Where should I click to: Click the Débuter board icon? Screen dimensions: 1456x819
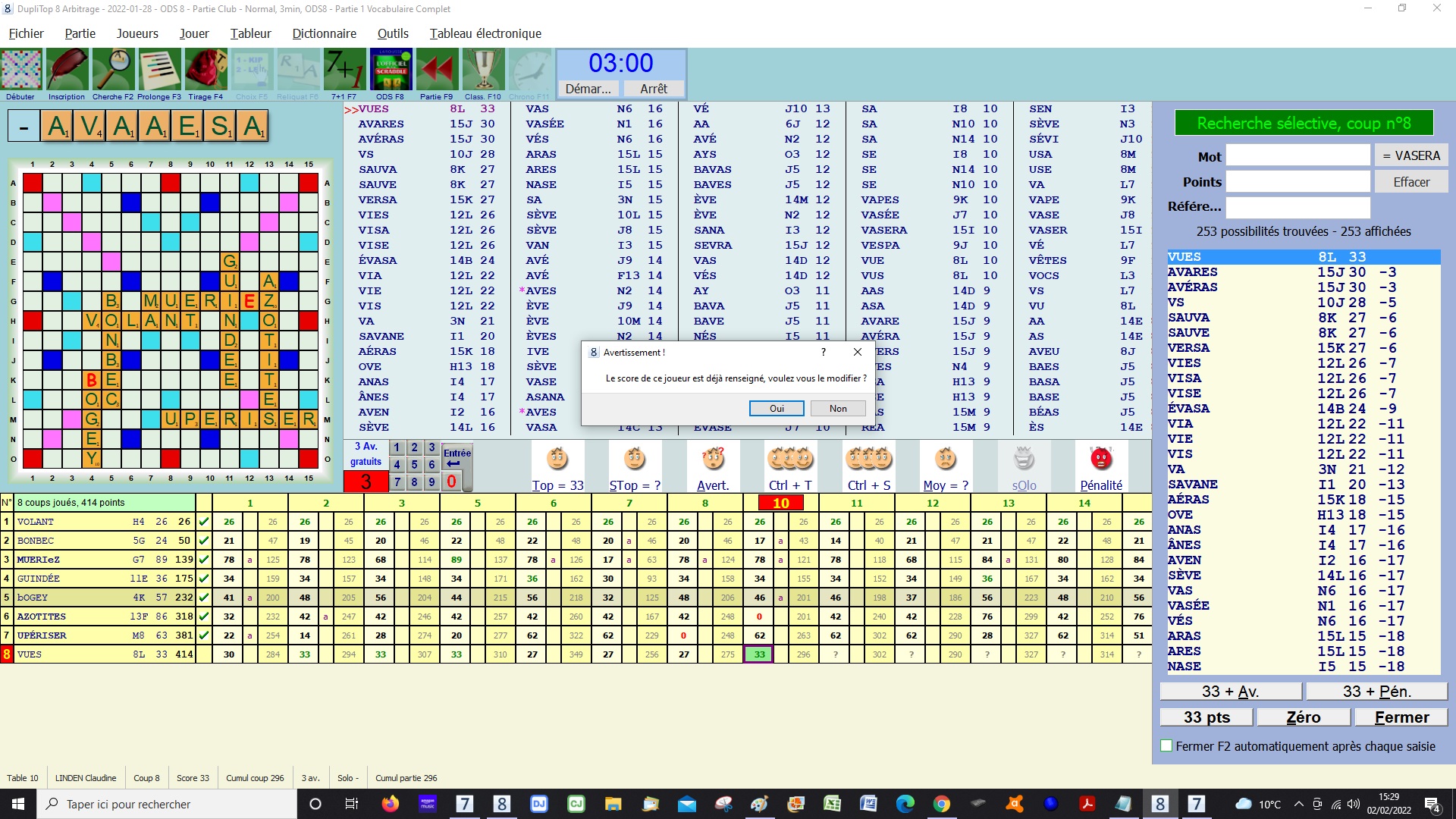click(x=21, y=71)
